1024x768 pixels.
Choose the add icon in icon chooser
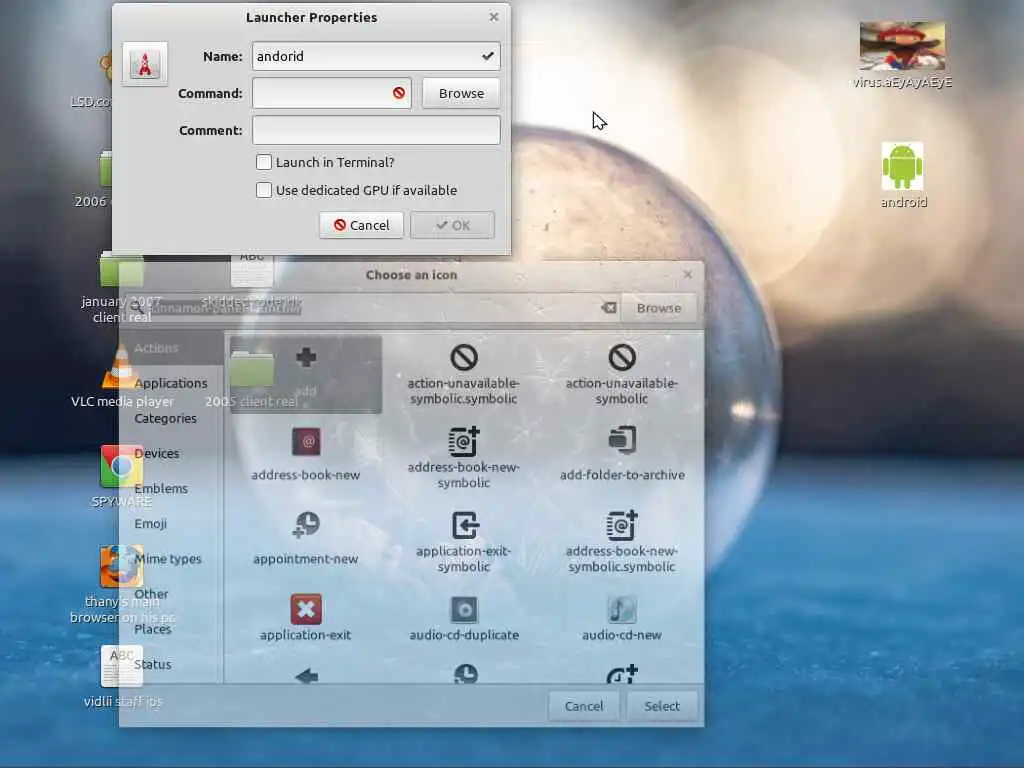tap(306, 374)
